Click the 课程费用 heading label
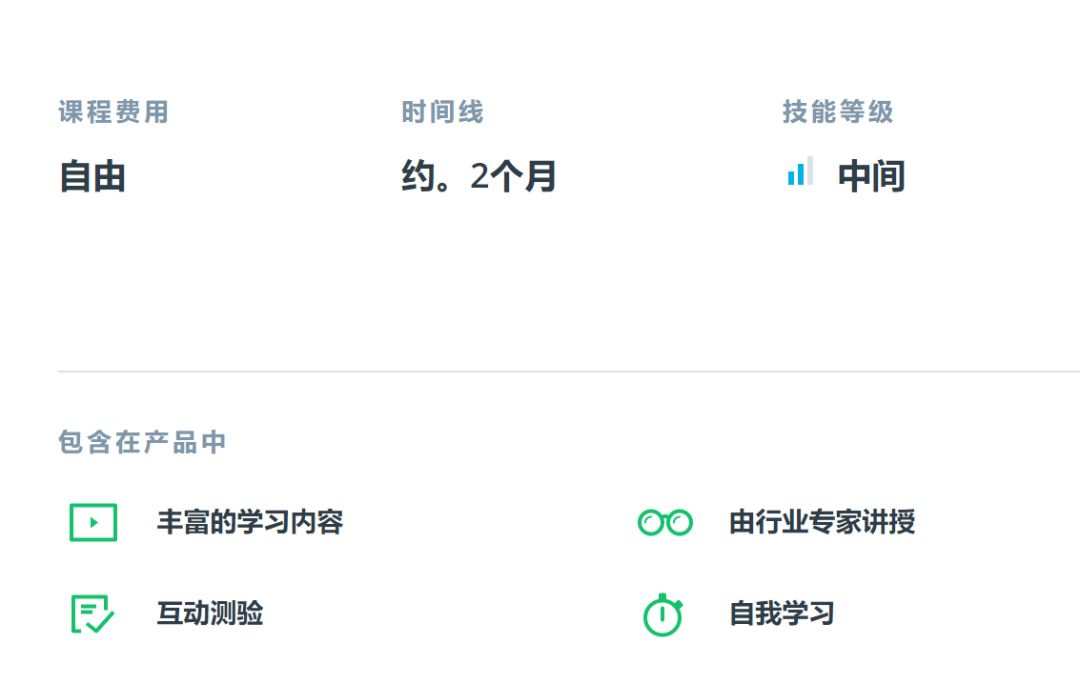1080x684 pixels. (113, 112)
